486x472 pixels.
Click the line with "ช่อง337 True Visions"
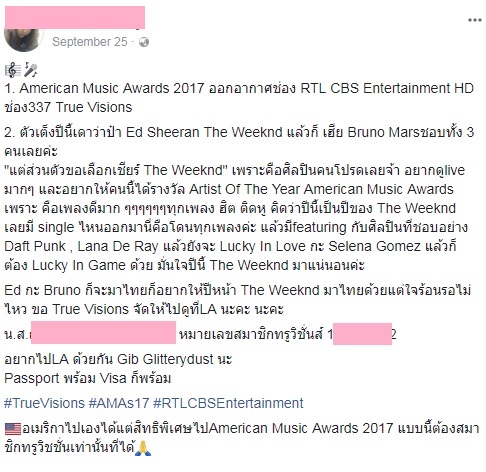click(x=68, y=107)
